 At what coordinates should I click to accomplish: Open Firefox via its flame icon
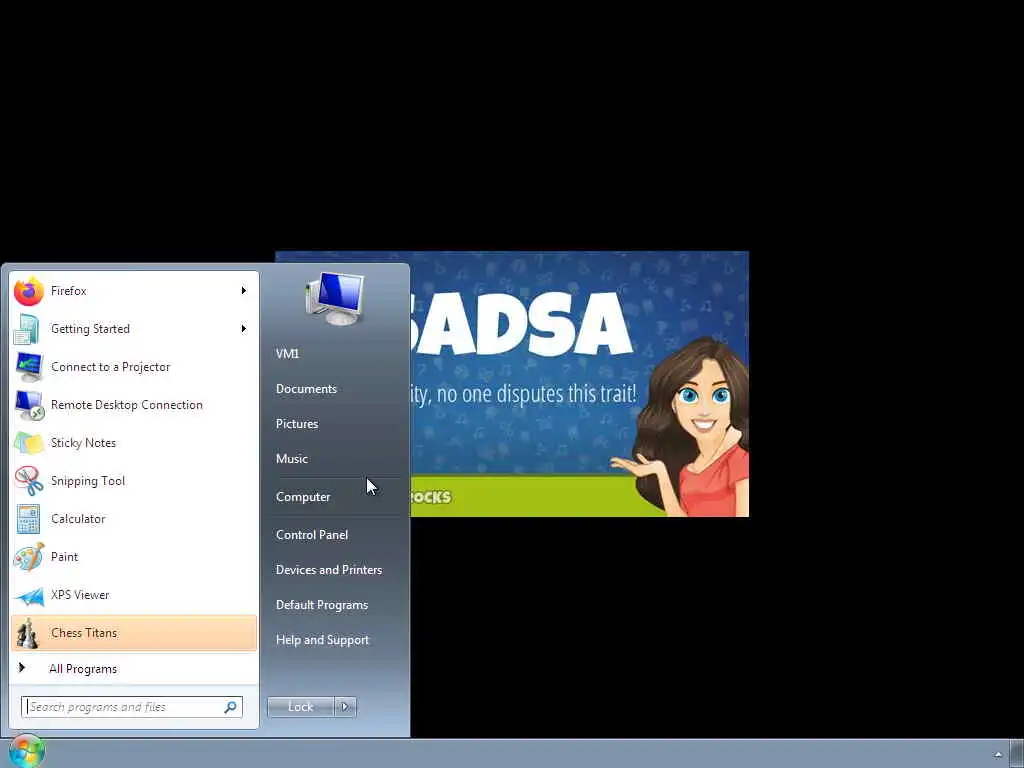tap(29, 291)
